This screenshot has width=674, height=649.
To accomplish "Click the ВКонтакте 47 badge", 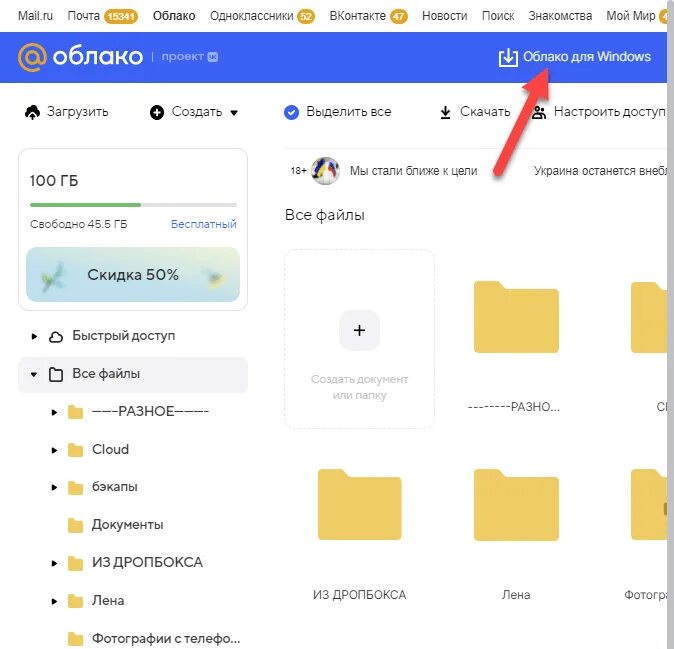I will coord(398,16).
